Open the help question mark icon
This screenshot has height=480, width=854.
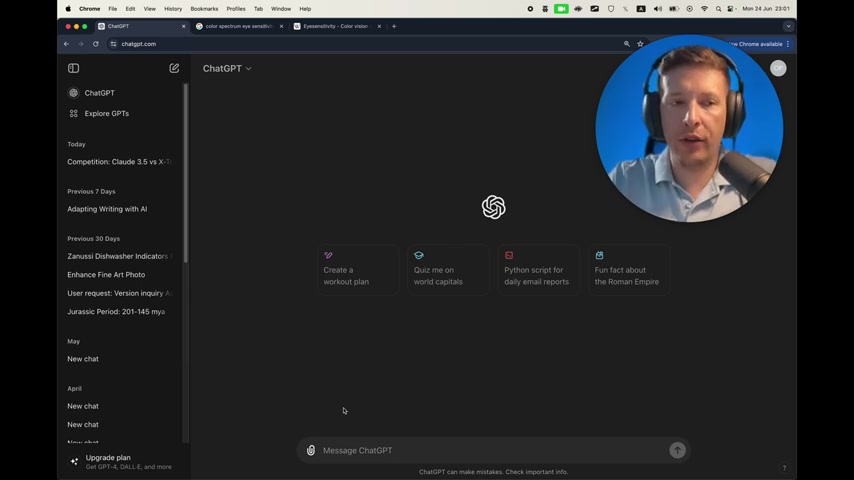click(x=784, y=467)
